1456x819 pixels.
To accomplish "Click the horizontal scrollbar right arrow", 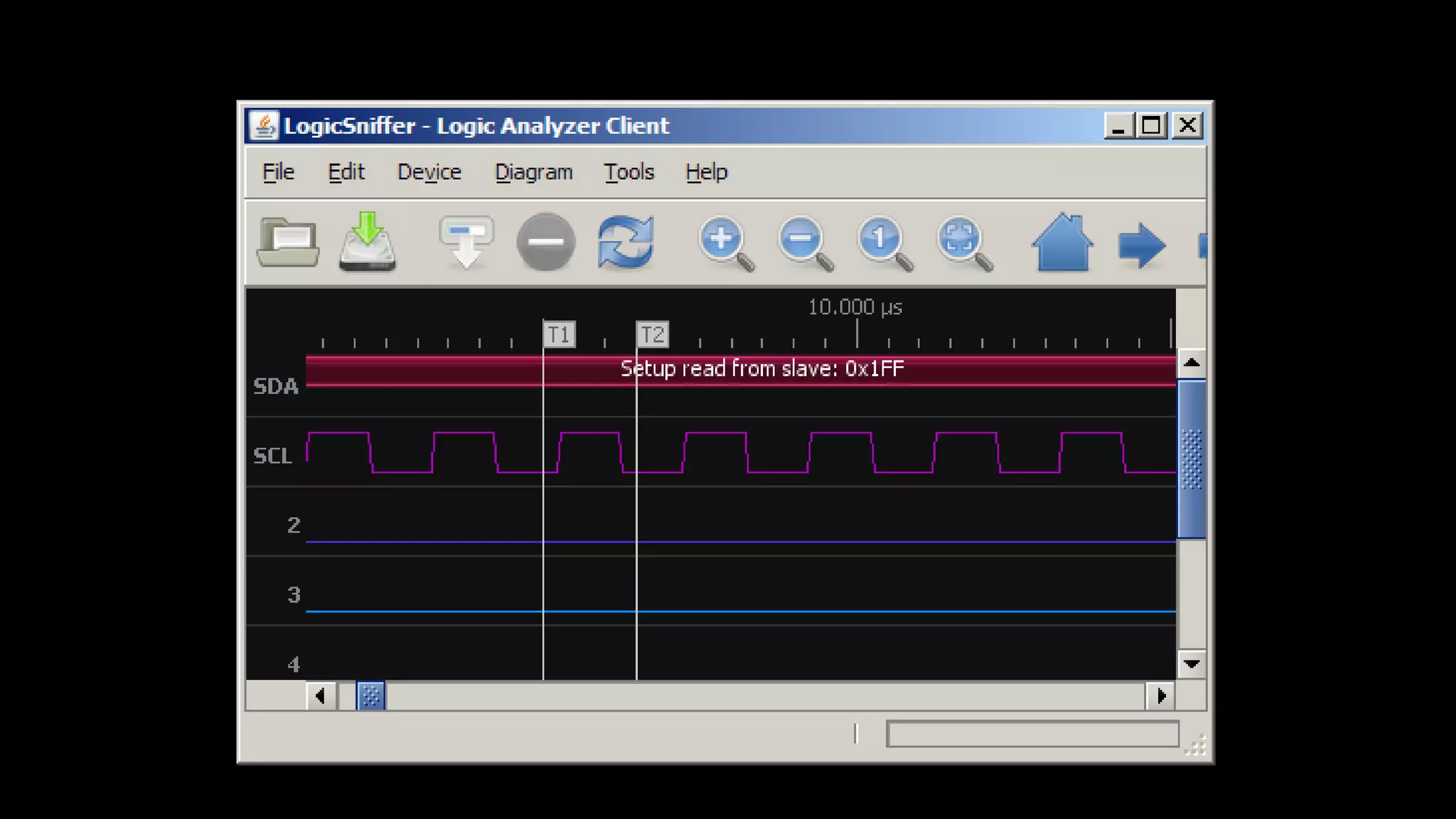I will coord(1160,696).
